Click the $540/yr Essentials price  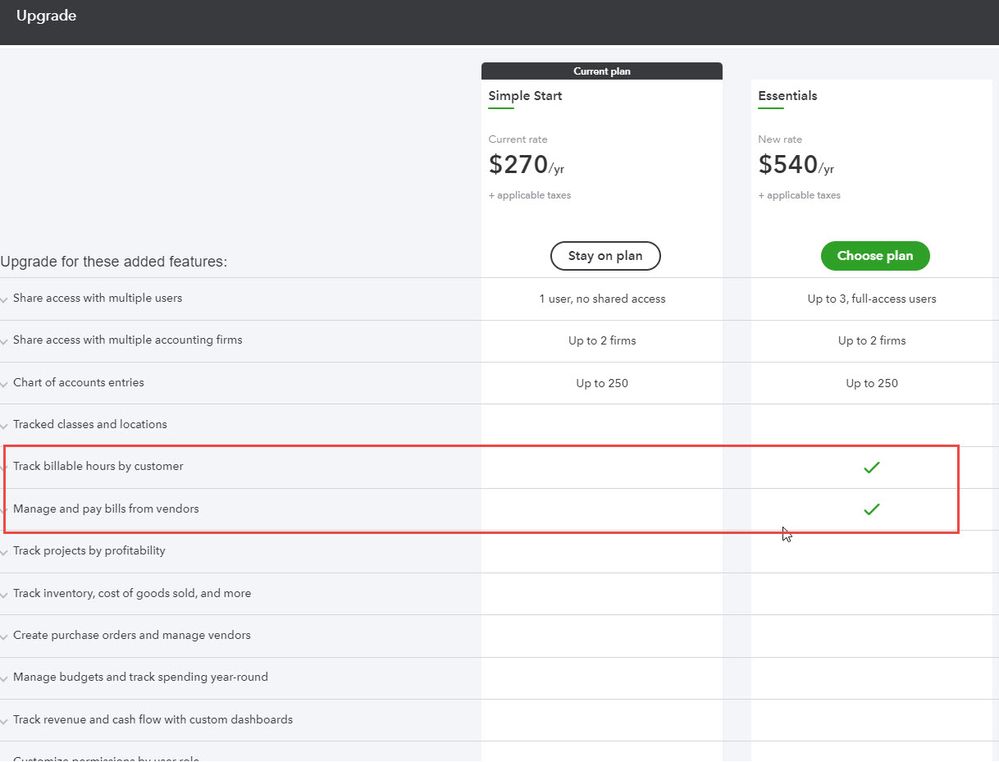point(796,165)
